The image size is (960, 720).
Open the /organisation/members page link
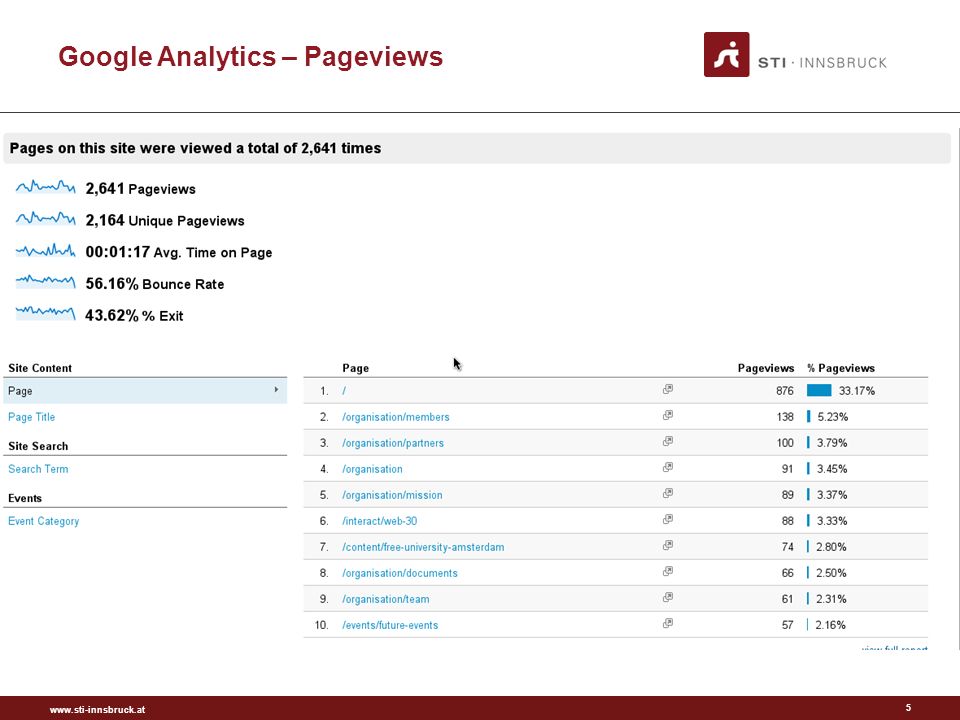pos(396,417)
